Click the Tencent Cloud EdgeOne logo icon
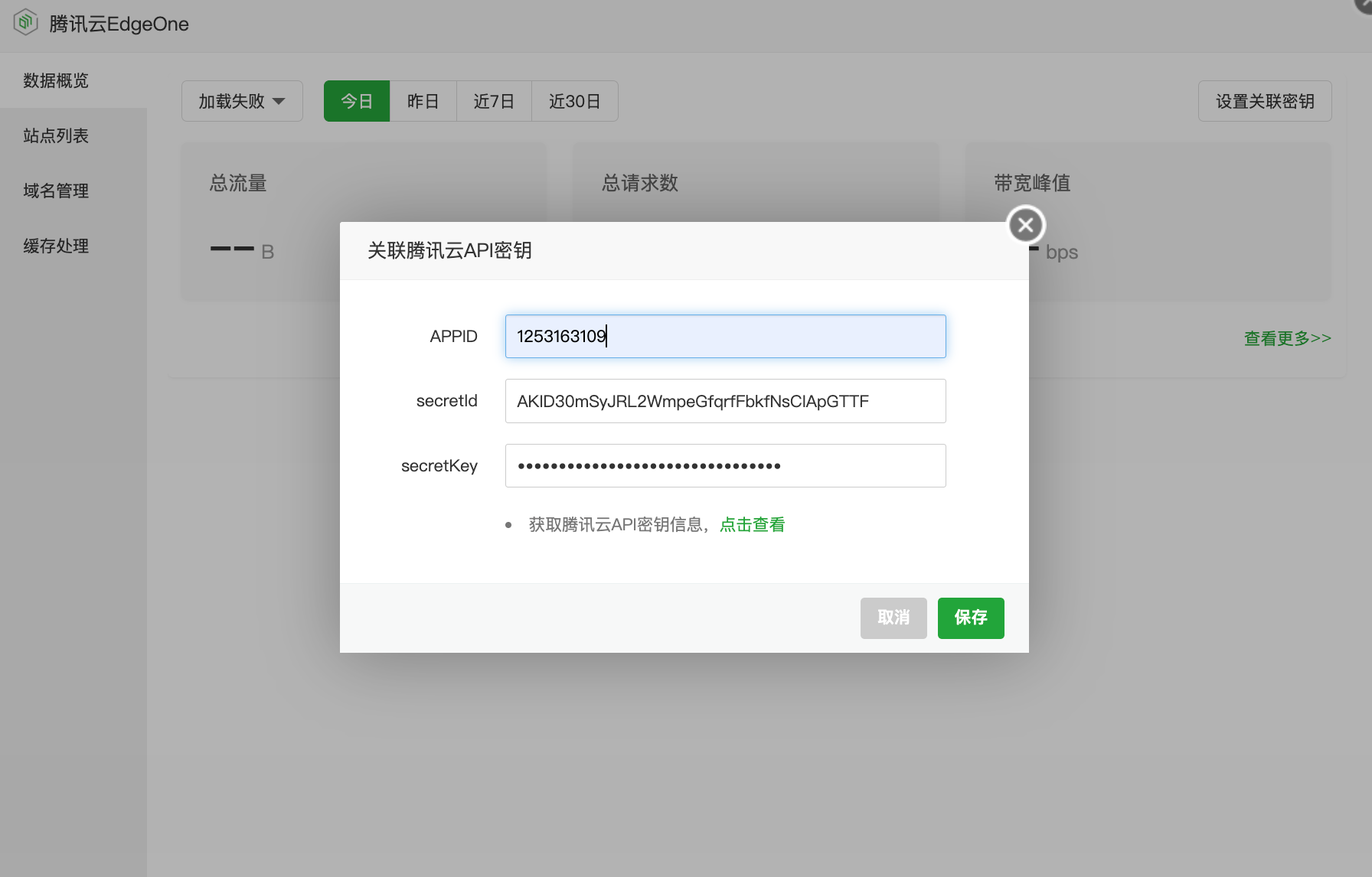Screen dimensions: 1372x877 click(x=25, y=22)
